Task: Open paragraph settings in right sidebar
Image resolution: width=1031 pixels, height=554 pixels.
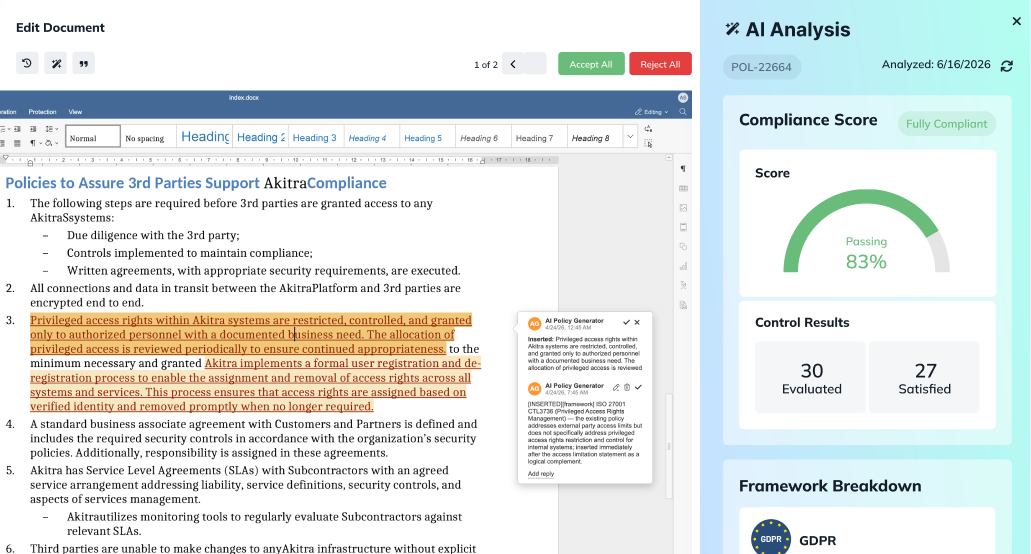Action: click(x=683, y=169)
